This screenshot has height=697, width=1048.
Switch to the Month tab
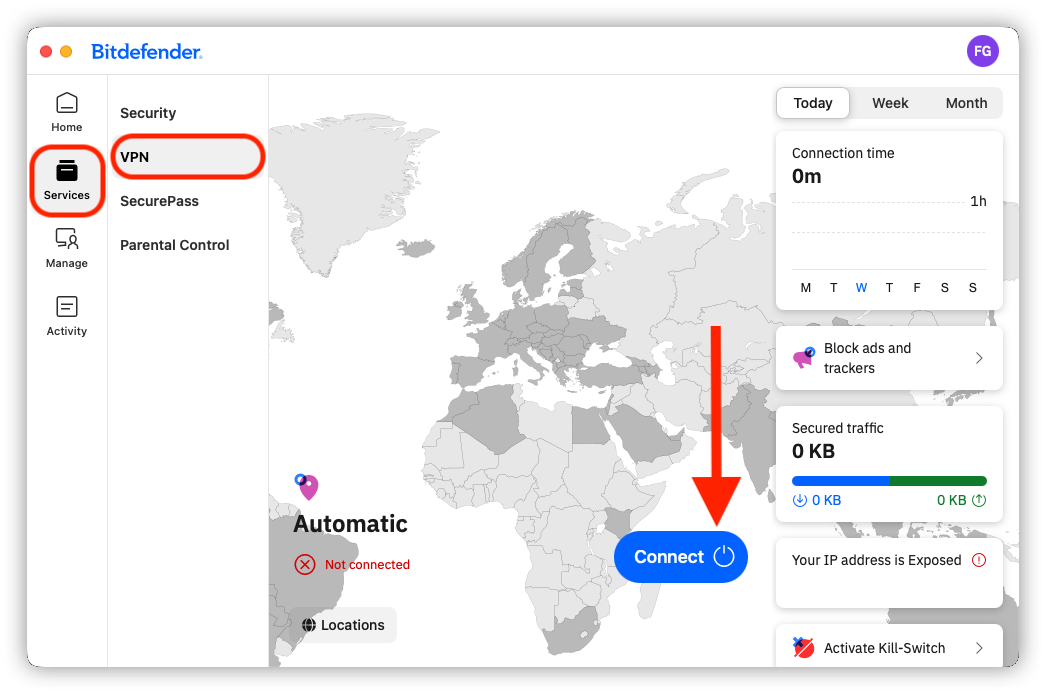[x=966, y=103]
